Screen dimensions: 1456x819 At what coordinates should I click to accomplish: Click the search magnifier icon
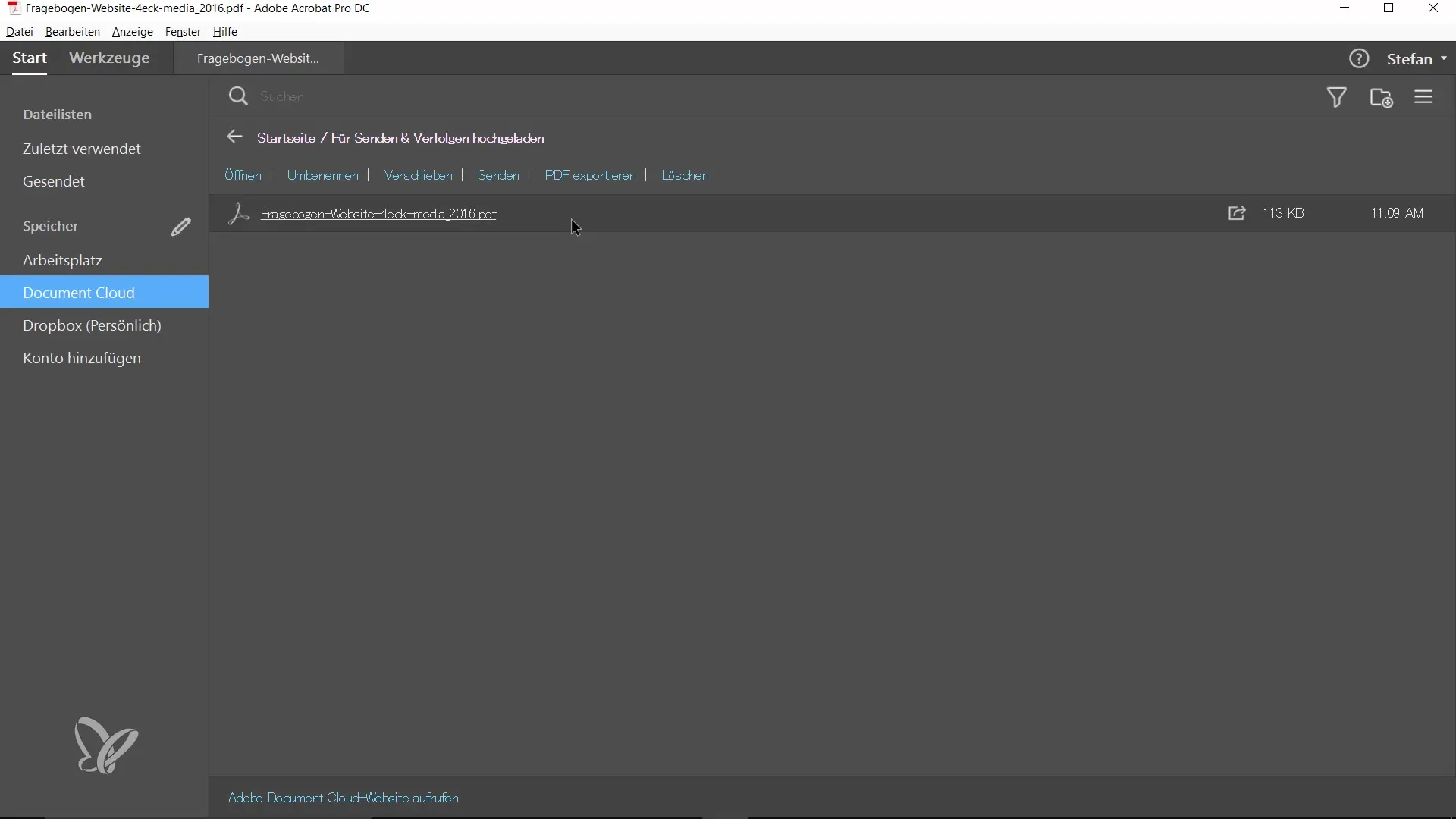click(x=238, y=96)
